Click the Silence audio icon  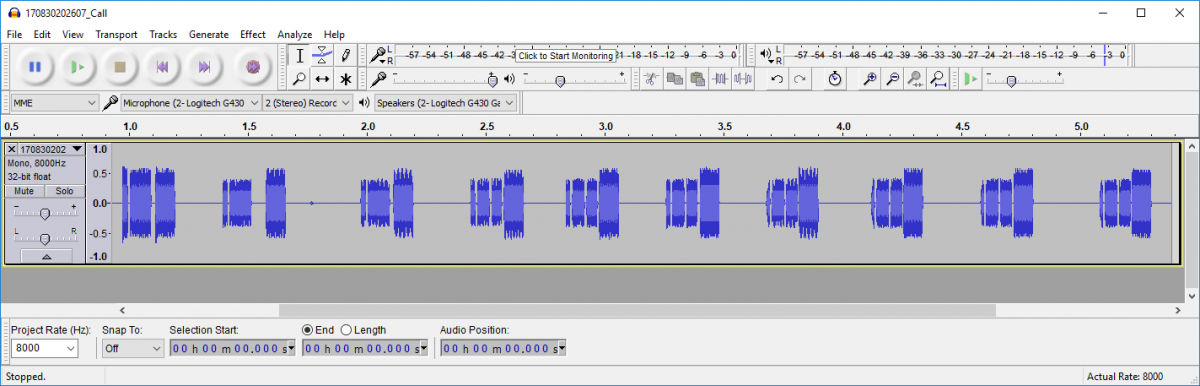742,79
